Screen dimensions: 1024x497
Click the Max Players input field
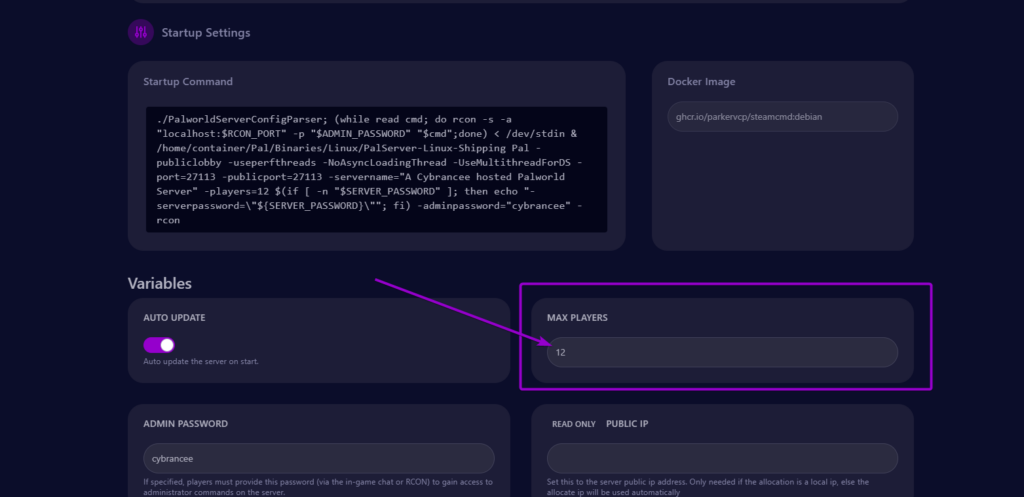(x=722, y=352)
